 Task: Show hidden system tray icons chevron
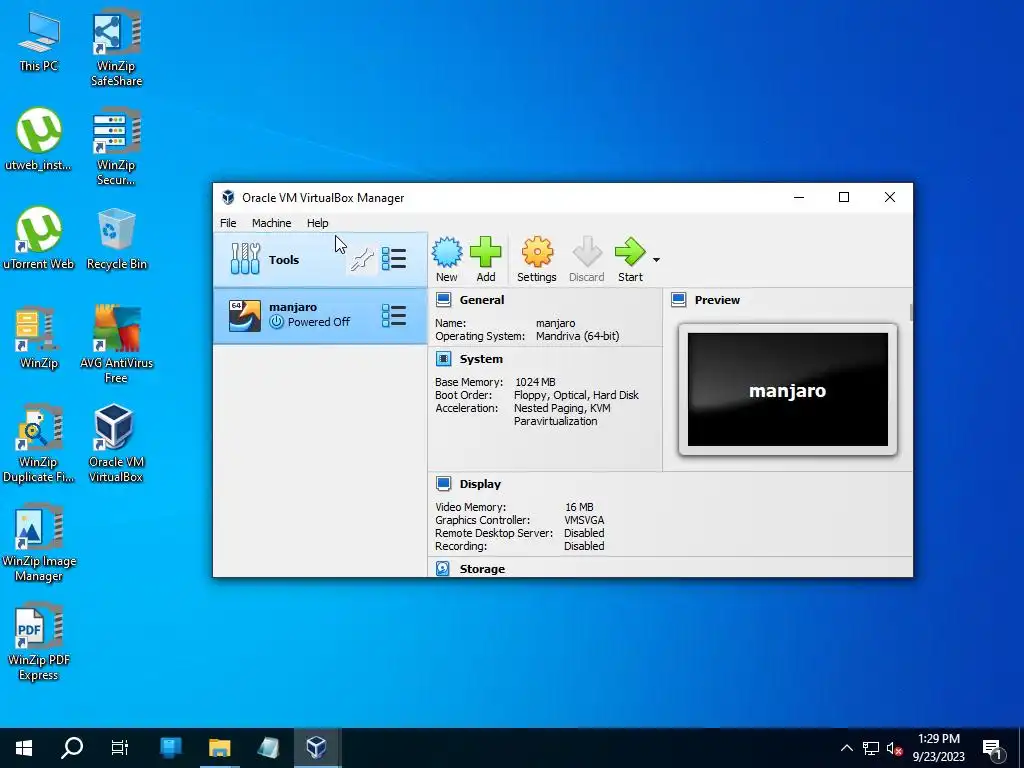[x=846, y=748]
